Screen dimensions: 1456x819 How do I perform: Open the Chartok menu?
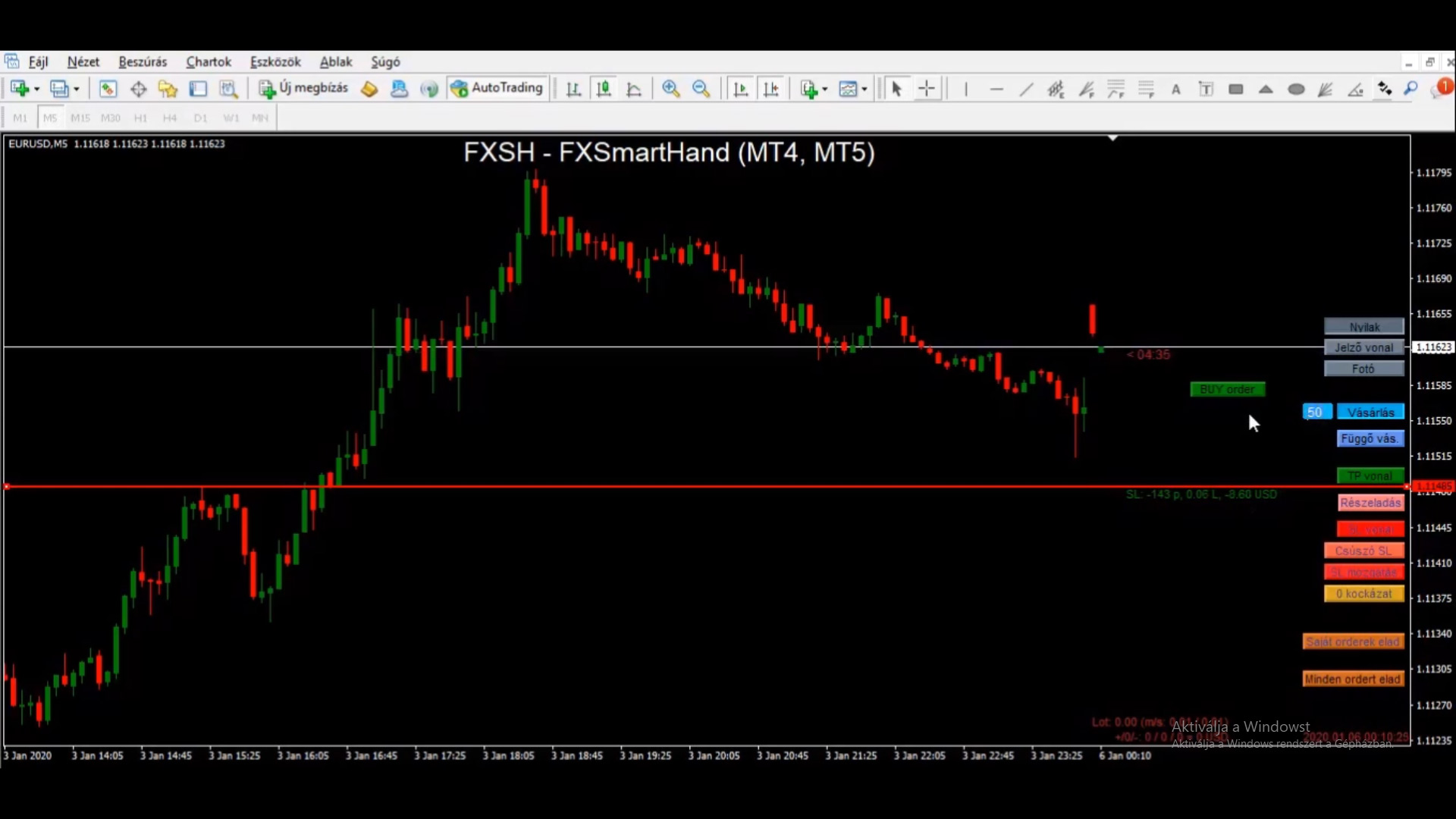click(209, 62)
